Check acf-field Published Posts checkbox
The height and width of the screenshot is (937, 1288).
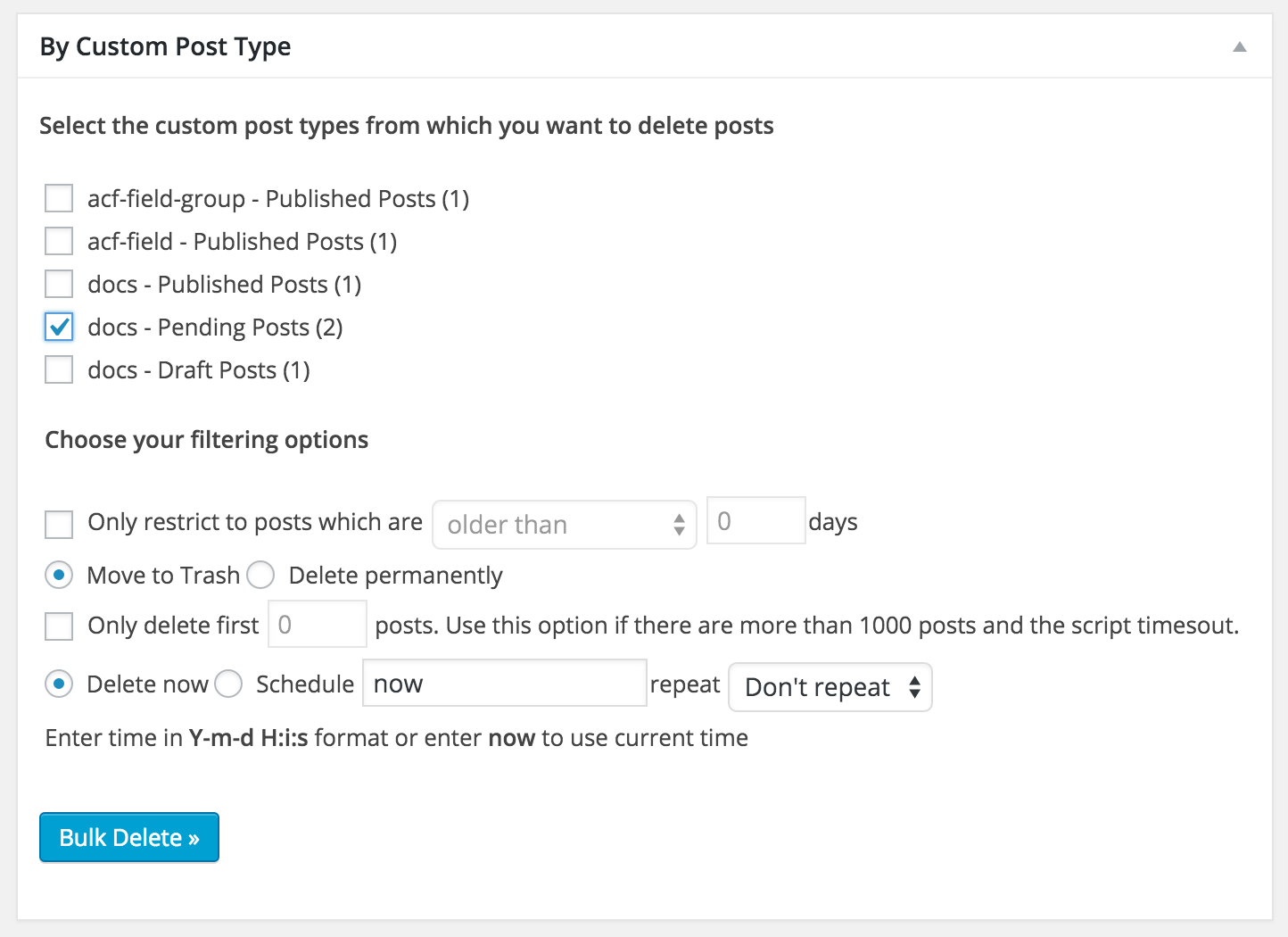pyautogui.click(x=59, y=241)
